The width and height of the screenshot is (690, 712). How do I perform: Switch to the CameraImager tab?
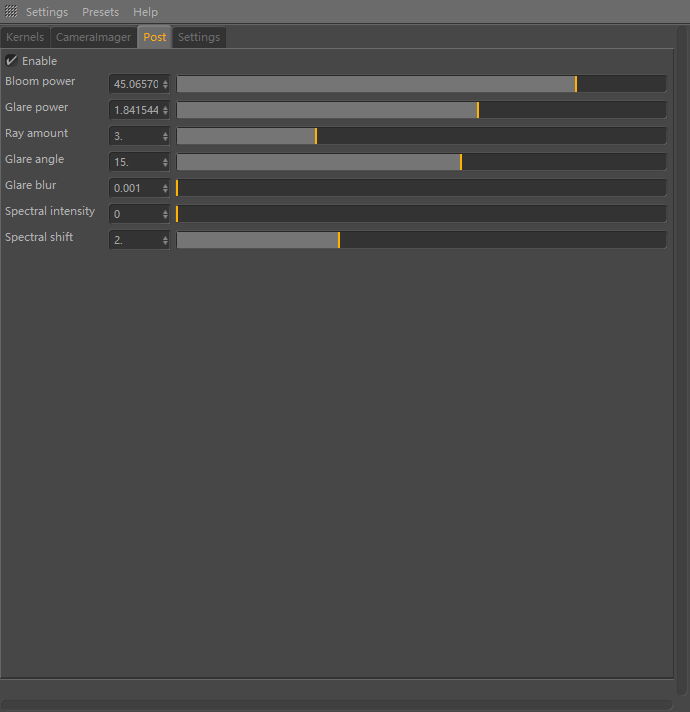[x=94, y=37]
